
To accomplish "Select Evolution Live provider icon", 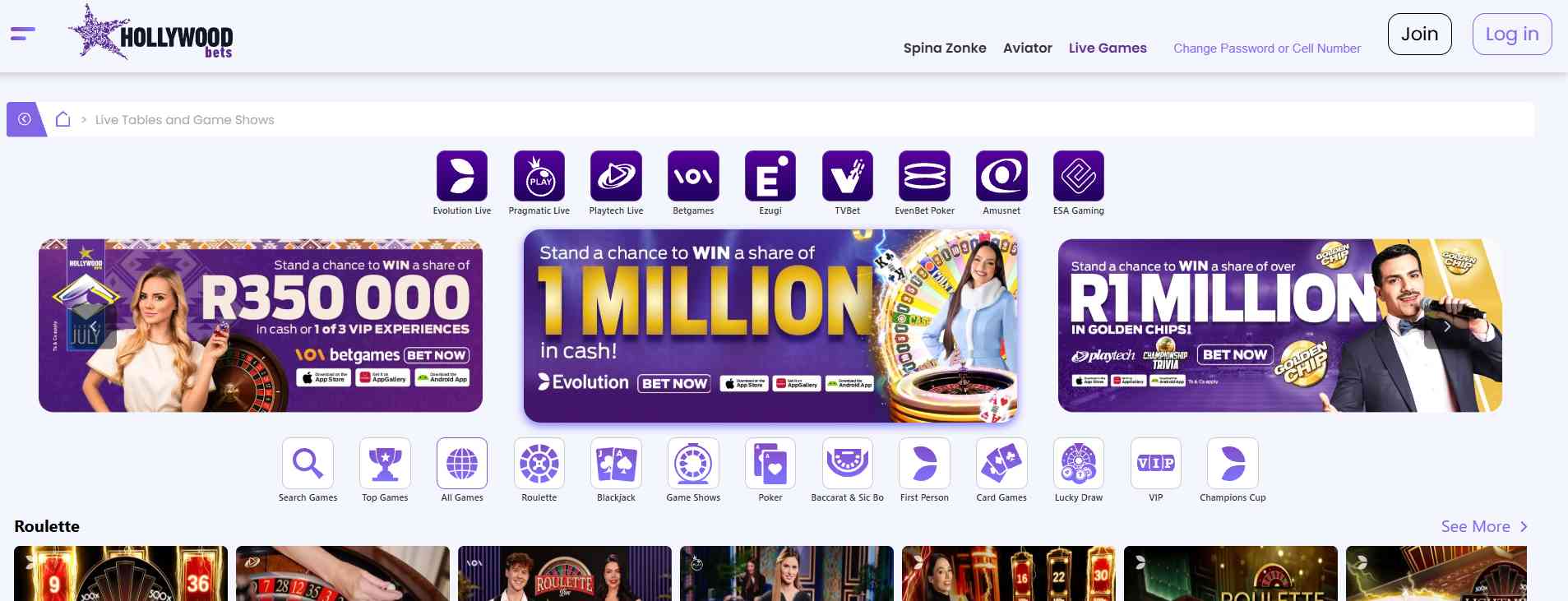I will tap(462, 176).
